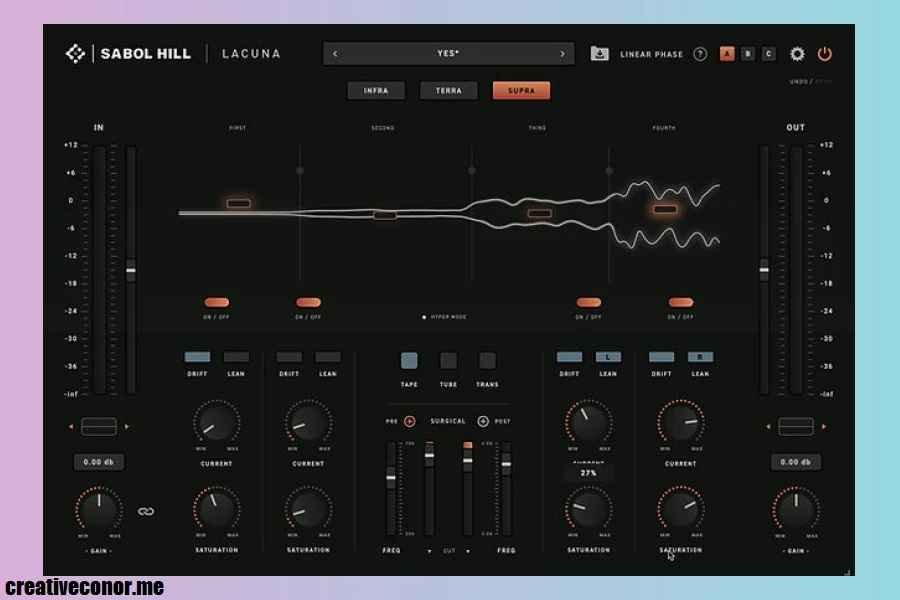Click the THIRD band handle on the graph

540,213
